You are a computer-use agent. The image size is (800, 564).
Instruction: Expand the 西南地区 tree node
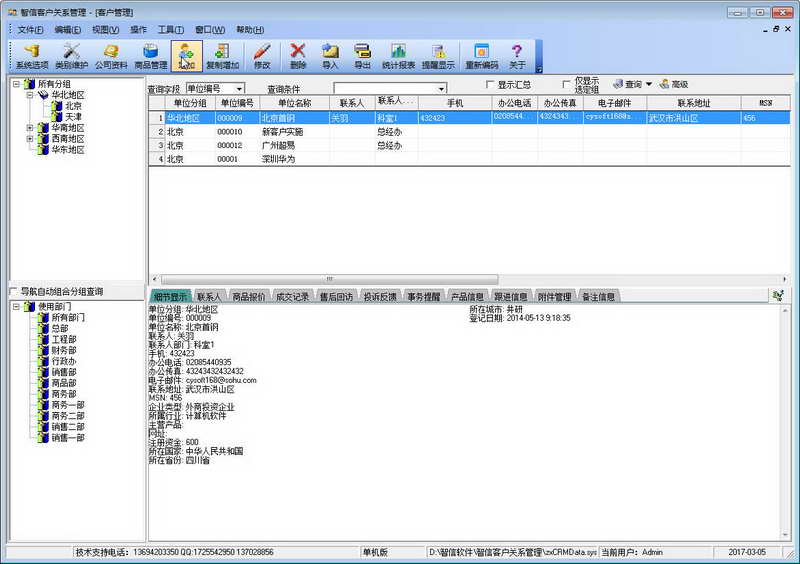point(30,138)
